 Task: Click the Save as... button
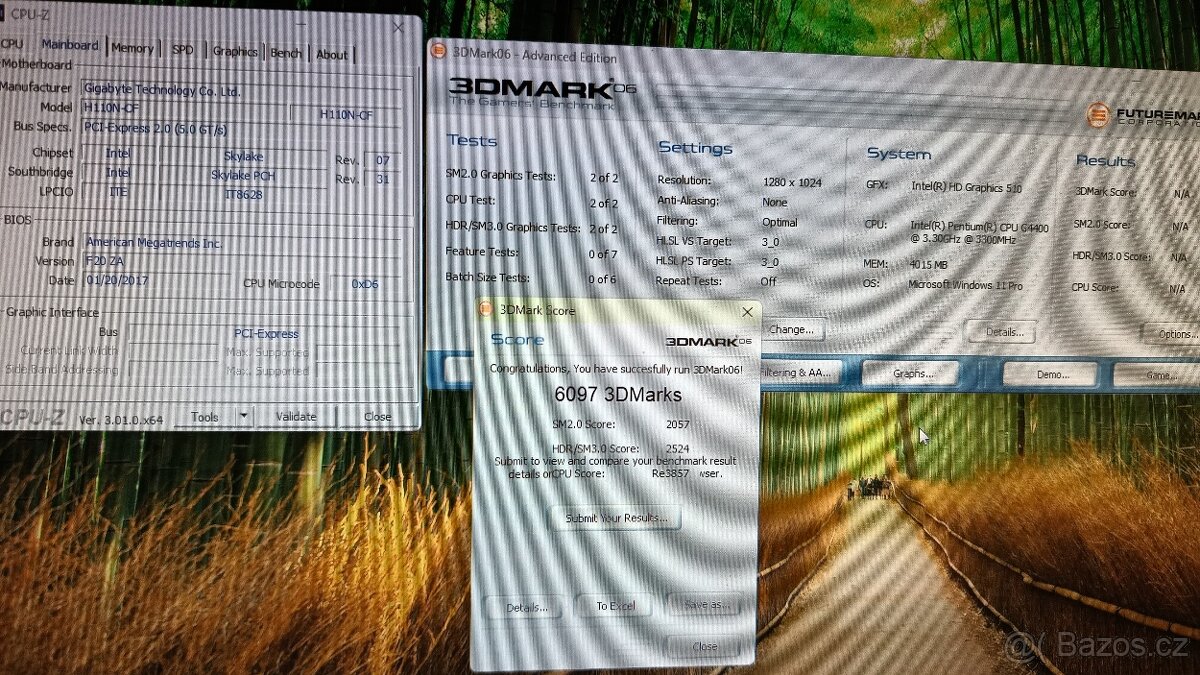(702, 604)
